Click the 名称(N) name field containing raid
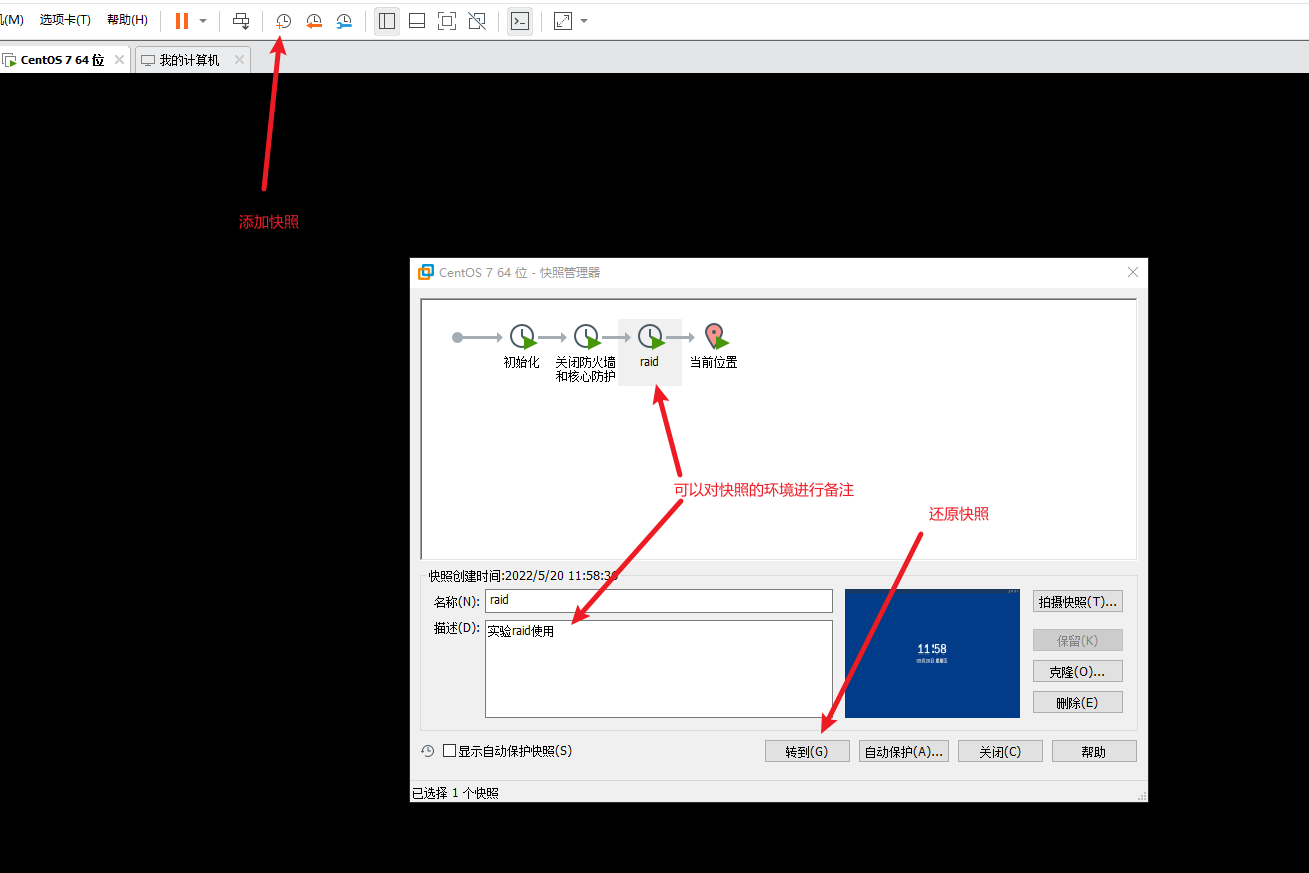 659,600
